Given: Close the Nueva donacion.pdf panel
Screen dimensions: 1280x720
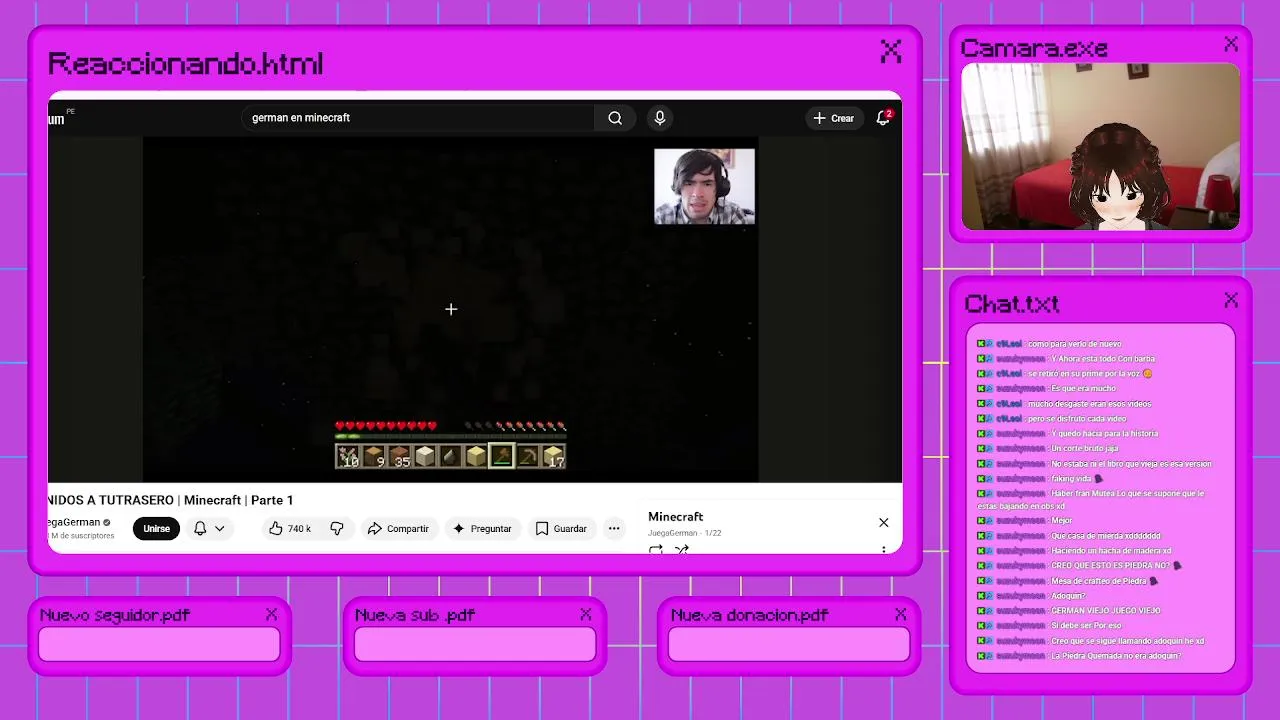Looking at the screenshot, I should (x=900, y=614).
